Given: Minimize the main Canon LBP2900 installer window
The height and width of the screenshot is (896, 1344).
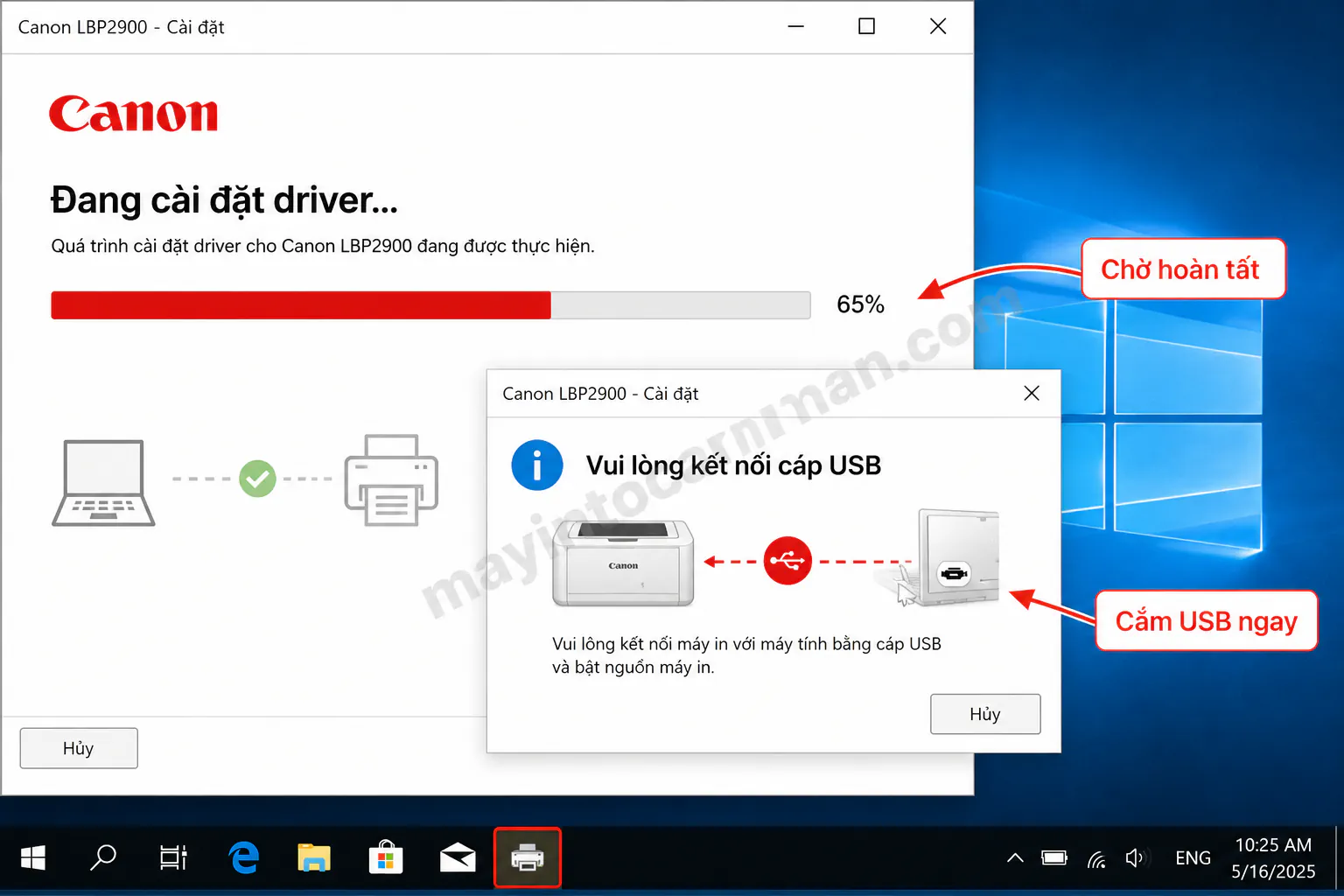Looking at the screenshot, I should click(x=795, y=26).
